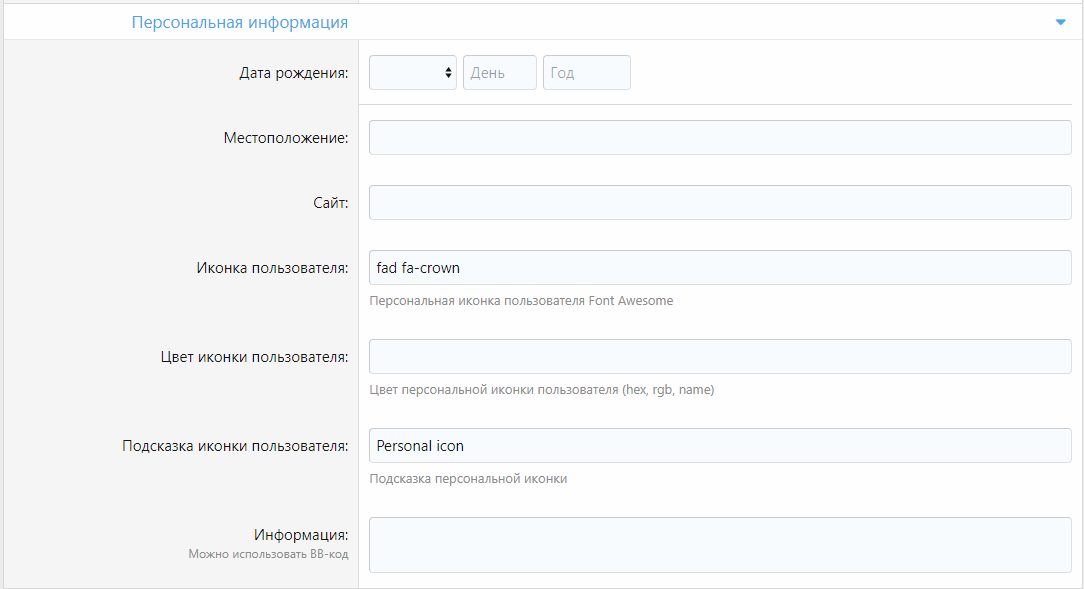Click the Местоположение label
Screen dimensions: 1084x589
point(286,138)
